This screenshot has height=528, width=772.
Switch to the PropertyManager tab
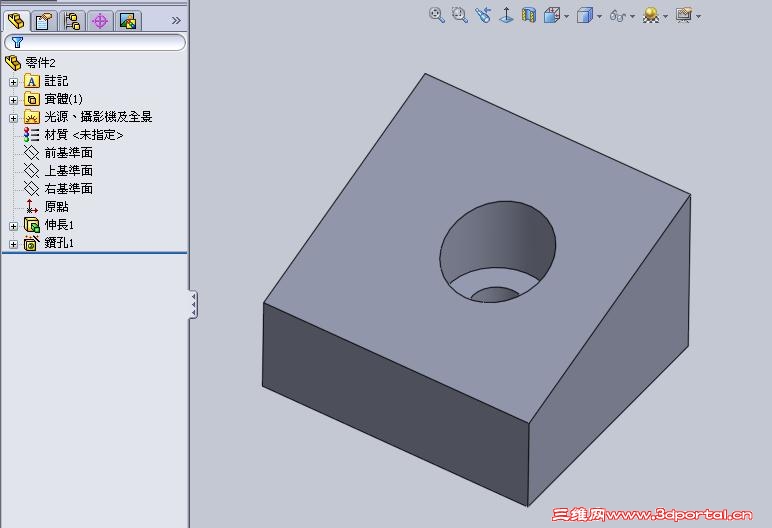point(44,21)
